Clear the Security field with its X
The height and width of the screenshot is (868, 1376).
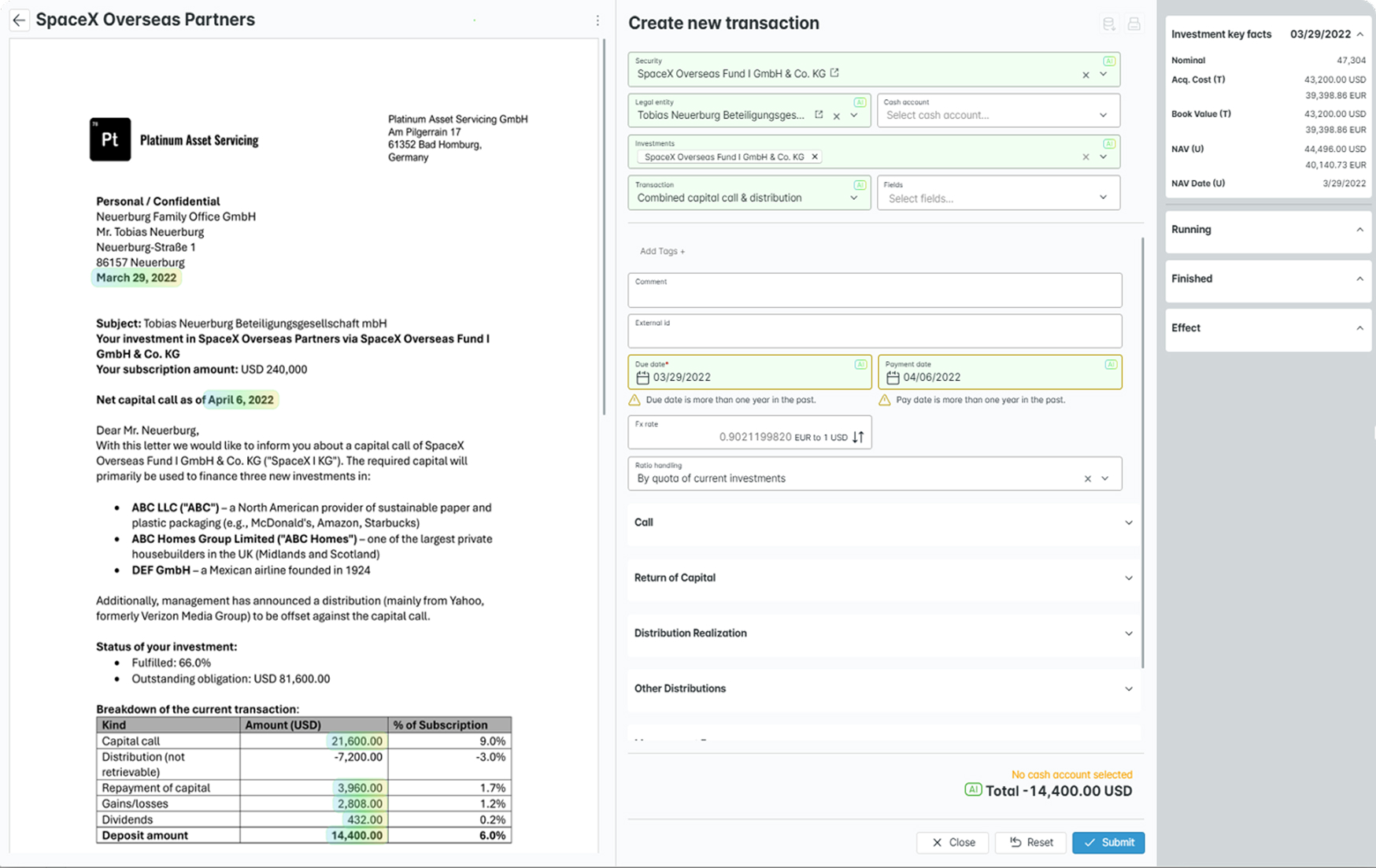tap(1086, 75)
